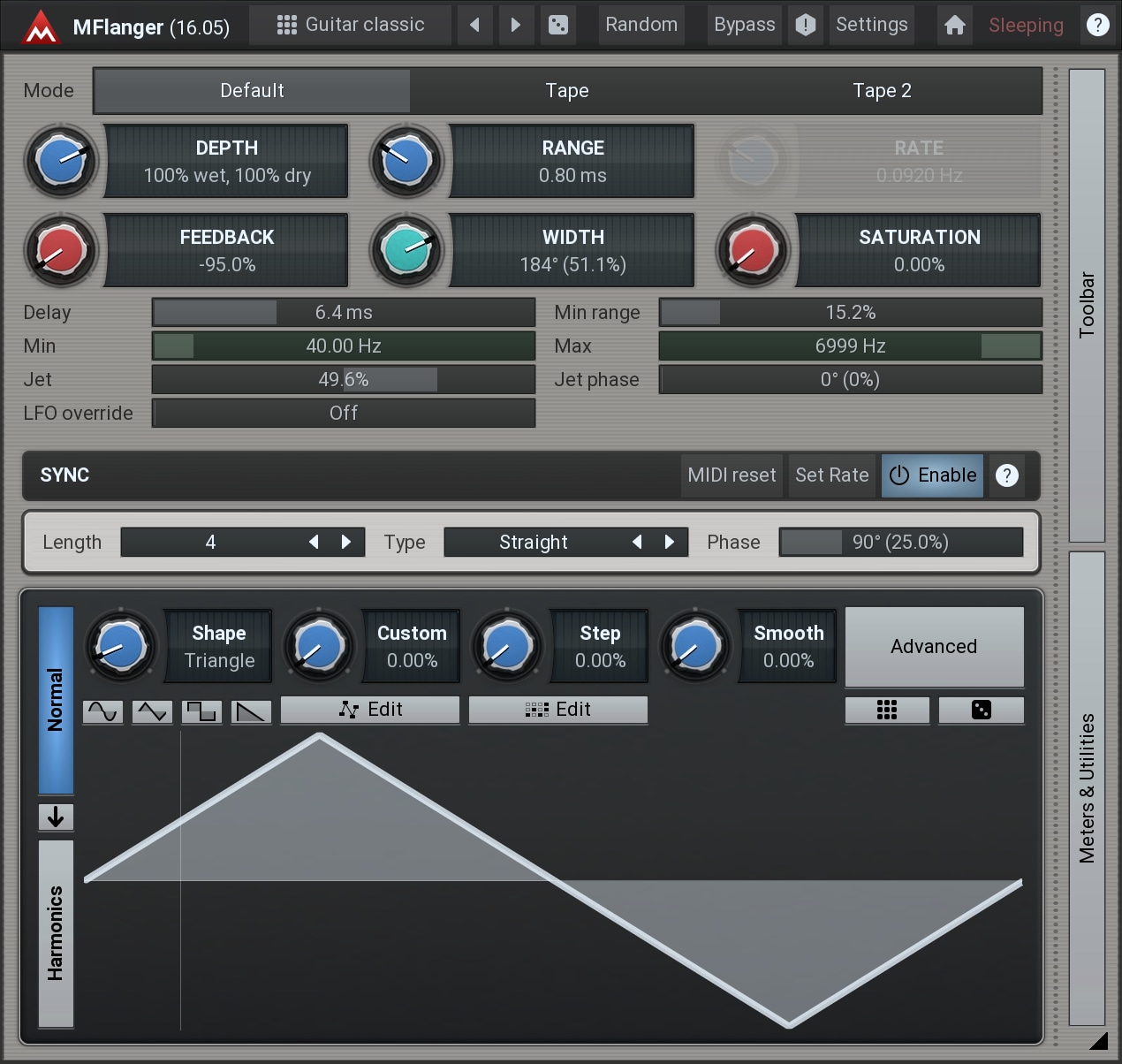
Task: Click the Advanced button
Action: pyautogui.click(x=935, y=647)
